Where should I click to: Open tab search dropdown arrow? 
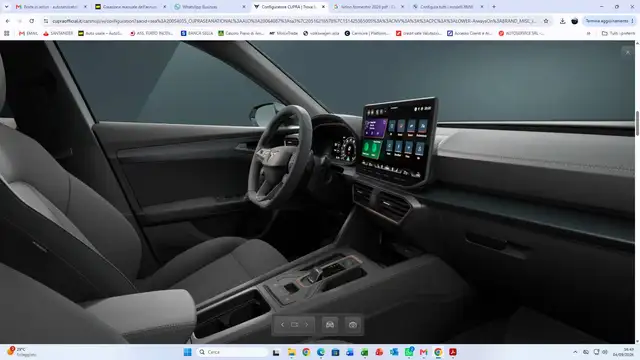pyautogui.click(x=6, y=7)
